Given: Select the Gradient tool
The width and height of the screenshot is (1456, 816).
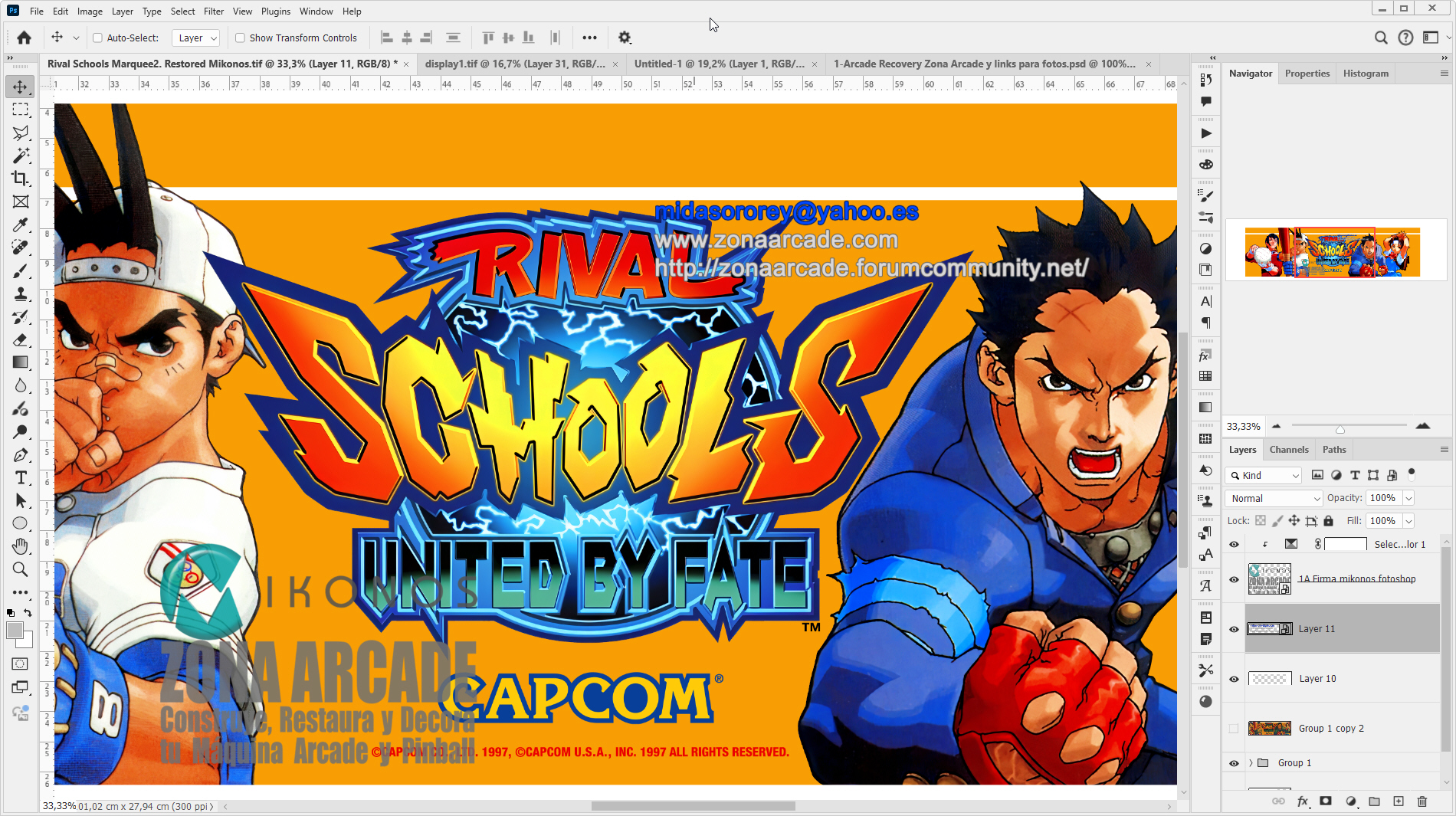Looking at the screenshot, I should [x=21, y=362].
